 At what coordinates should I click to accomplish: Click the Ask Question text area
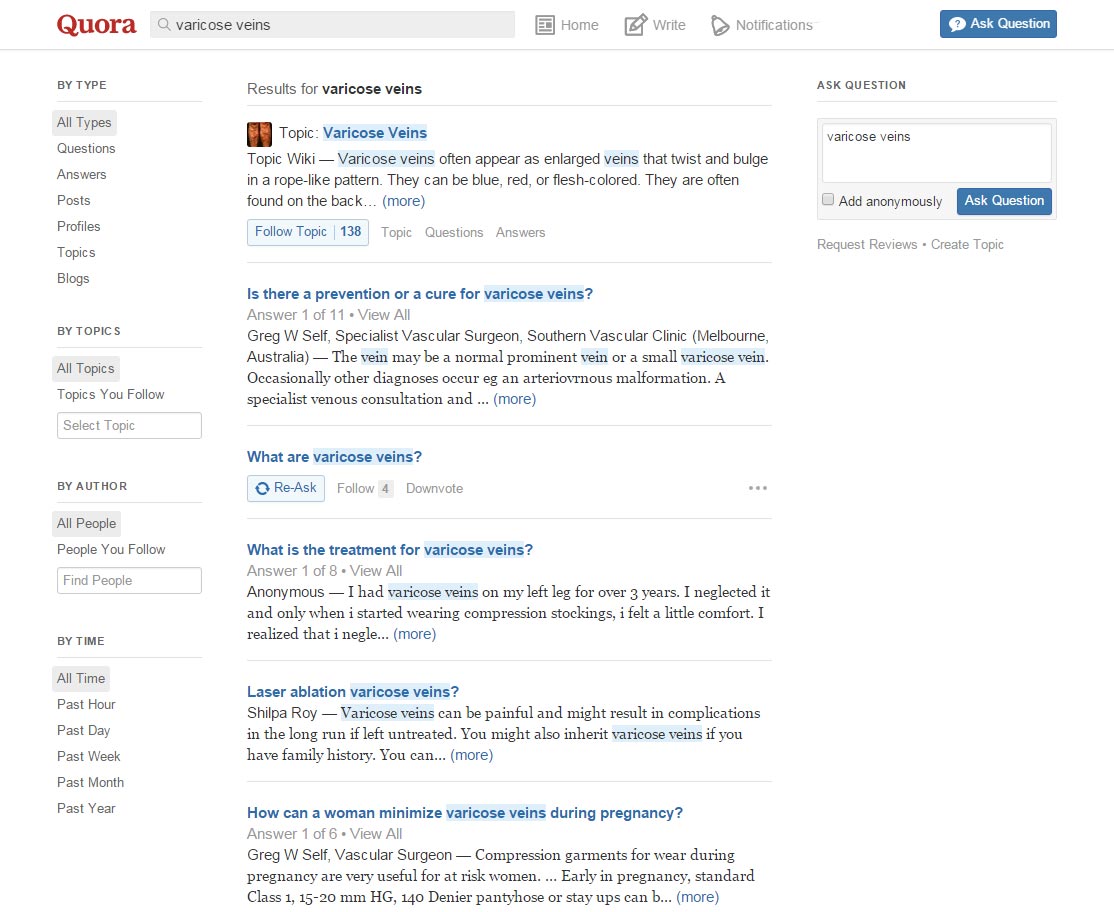[x=936, y=153]
